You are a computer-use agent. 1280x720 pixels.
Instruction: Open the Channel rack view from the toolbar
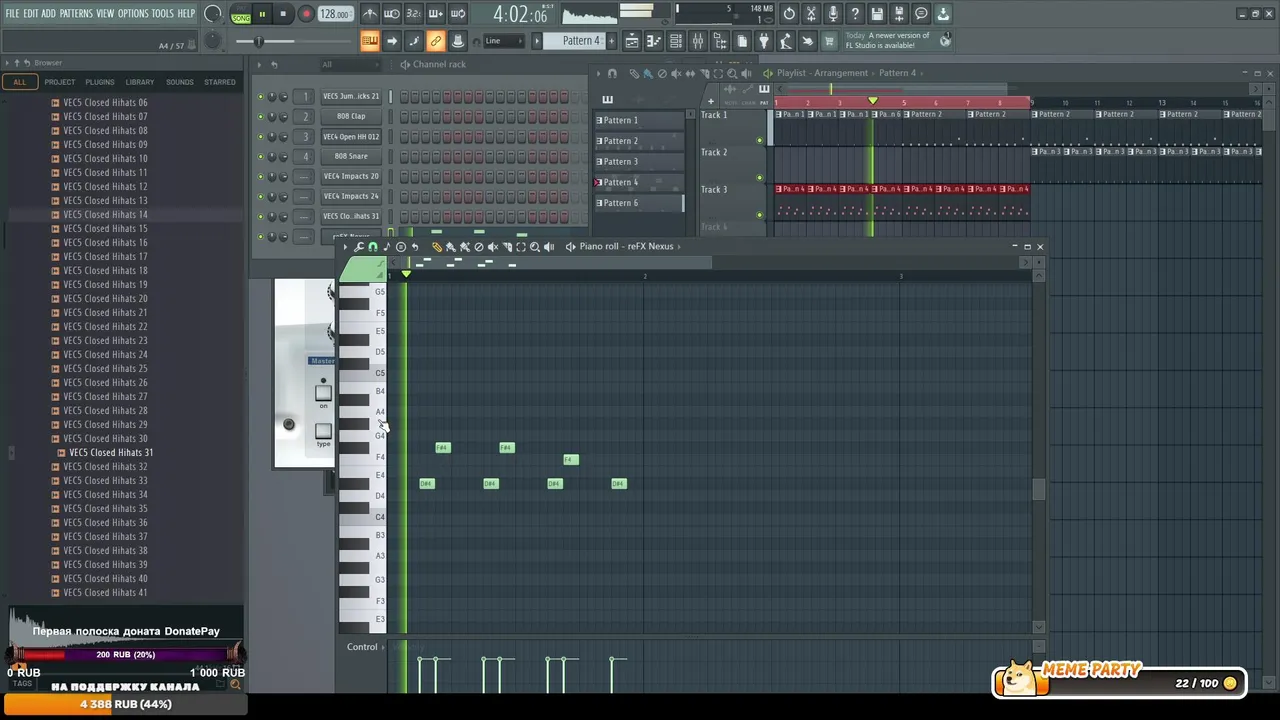pos(676,41)
